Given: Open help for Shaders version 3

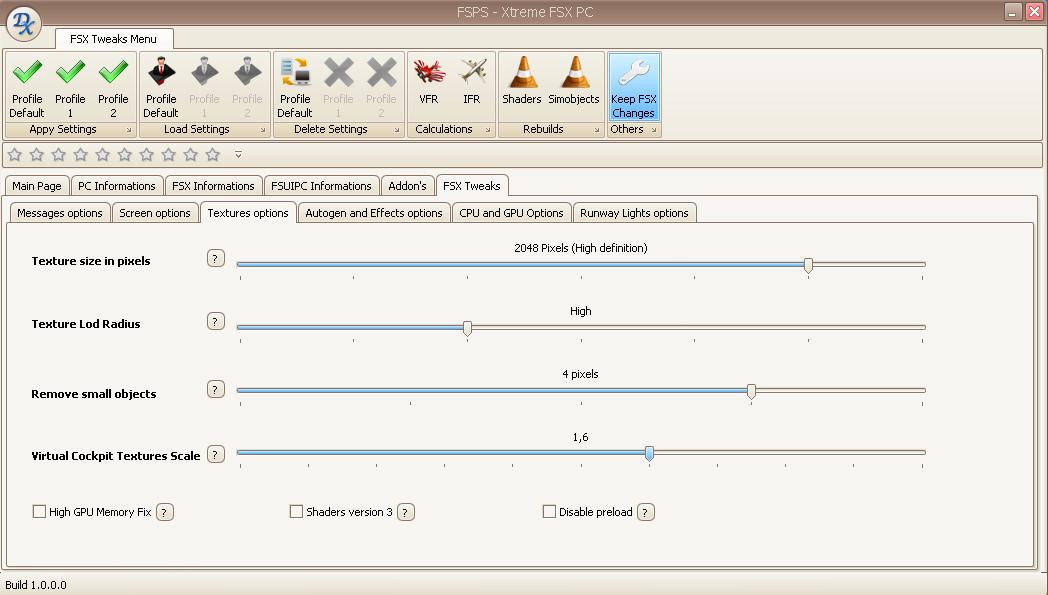Looking at the screenshot, I should [406, 512].
